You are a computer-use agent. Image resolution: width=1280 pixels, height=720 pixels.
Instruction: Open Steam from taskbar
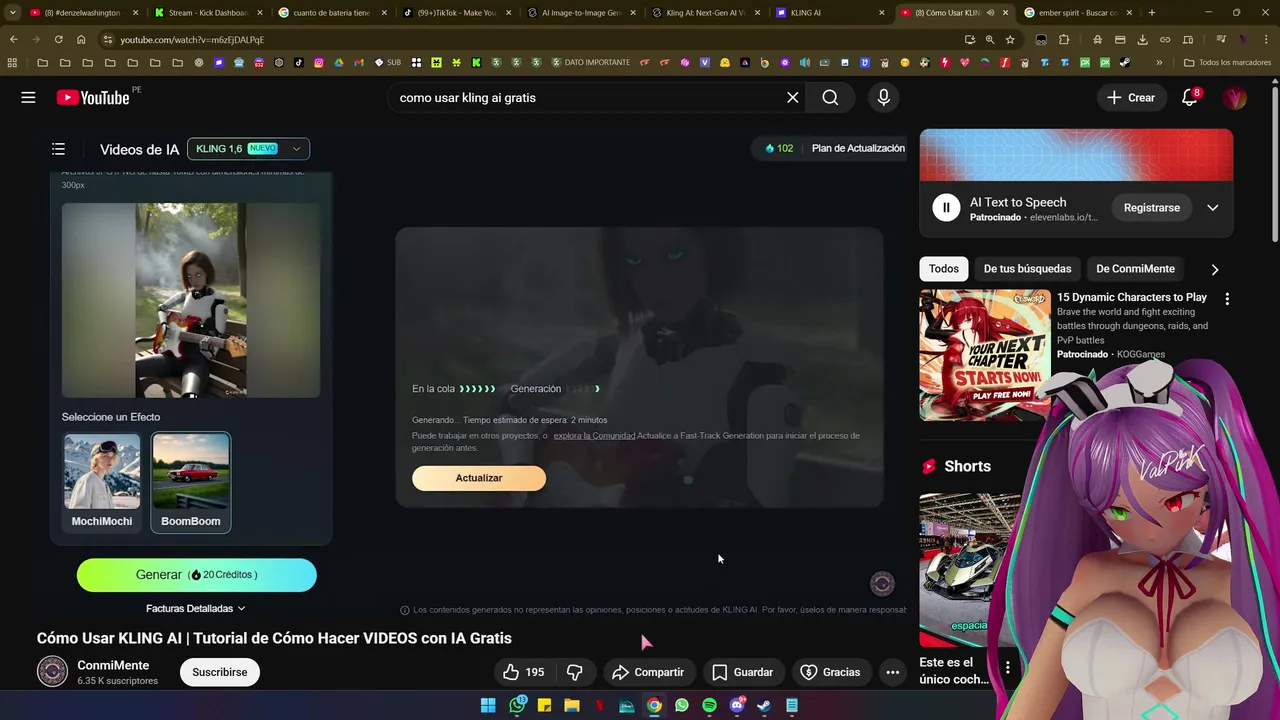pos(764,705)
